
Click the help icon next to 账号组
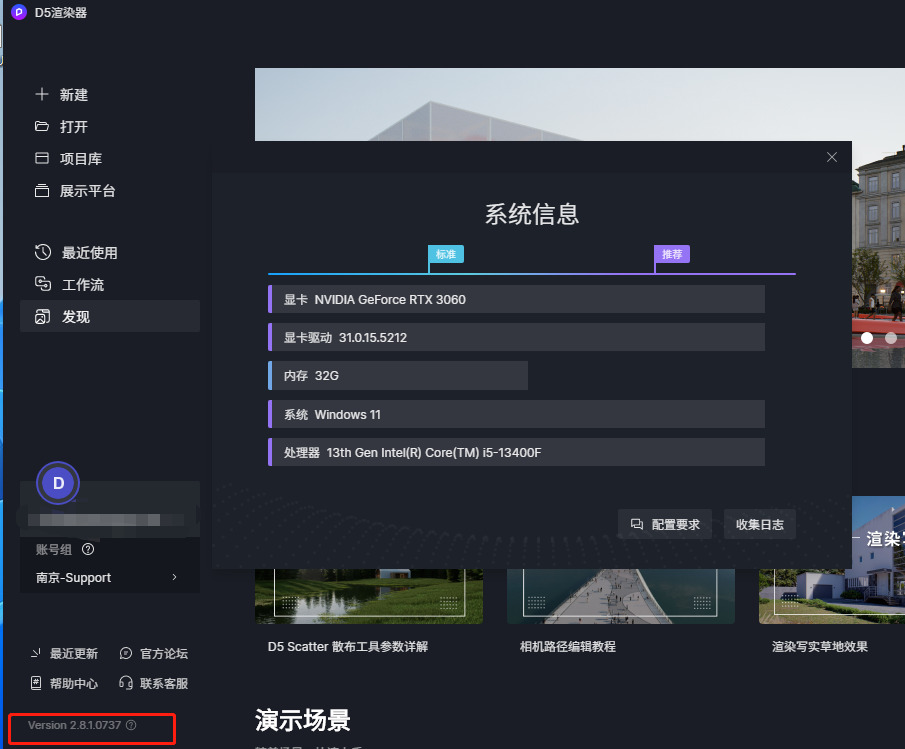[x=88, y=549]
